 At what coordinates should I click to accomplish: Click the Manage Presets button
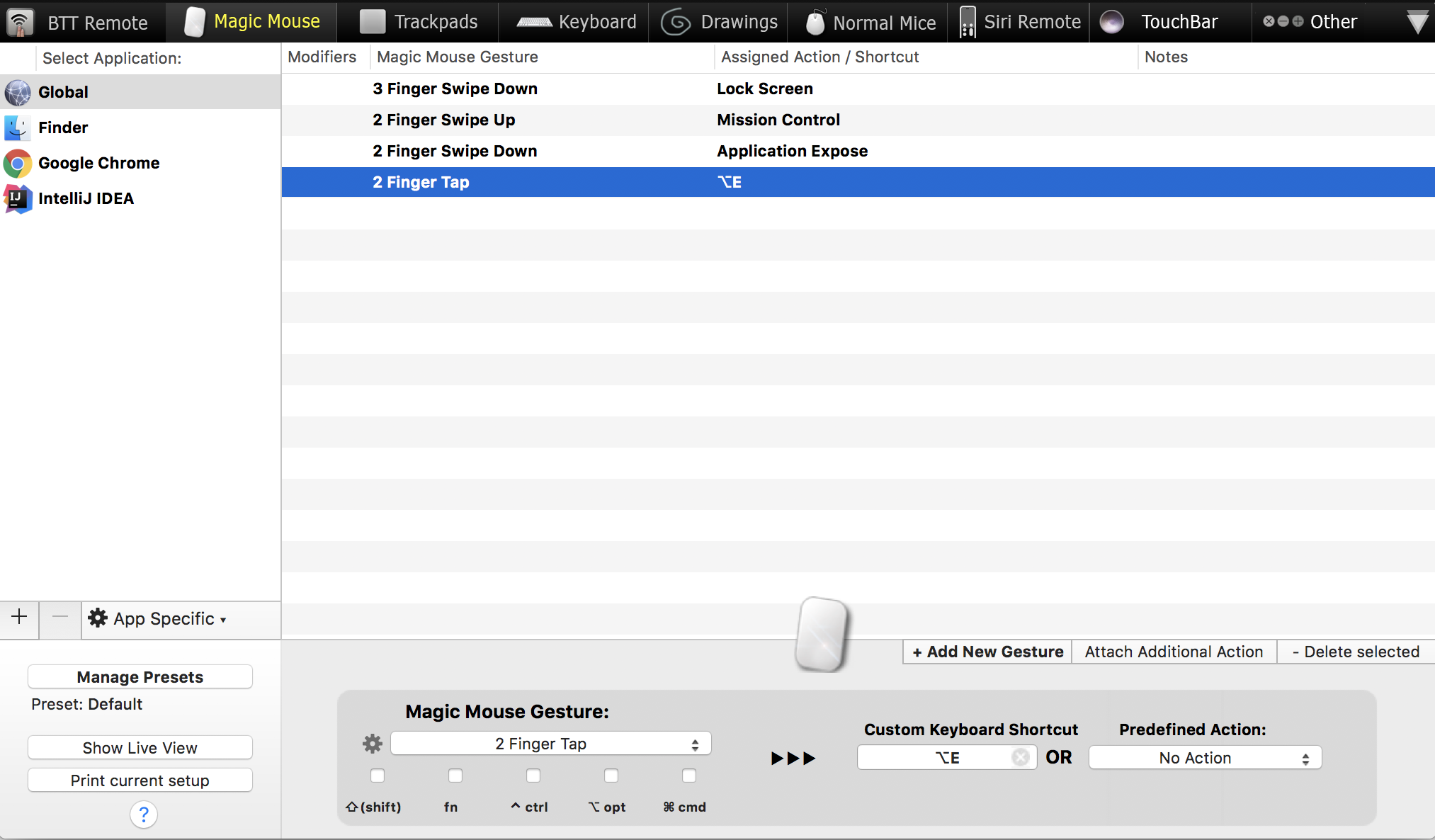pos(140,677)
